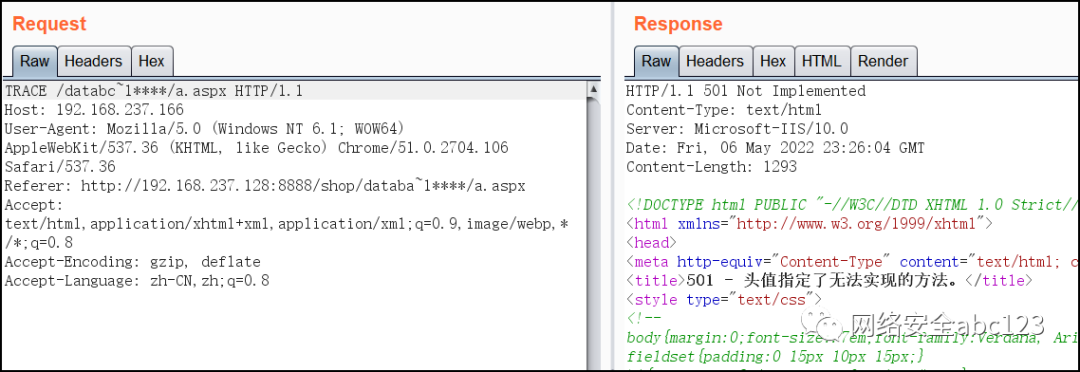Click the Content-Length: 1293 line
The image size is (1080, 372).
(712, 167)
